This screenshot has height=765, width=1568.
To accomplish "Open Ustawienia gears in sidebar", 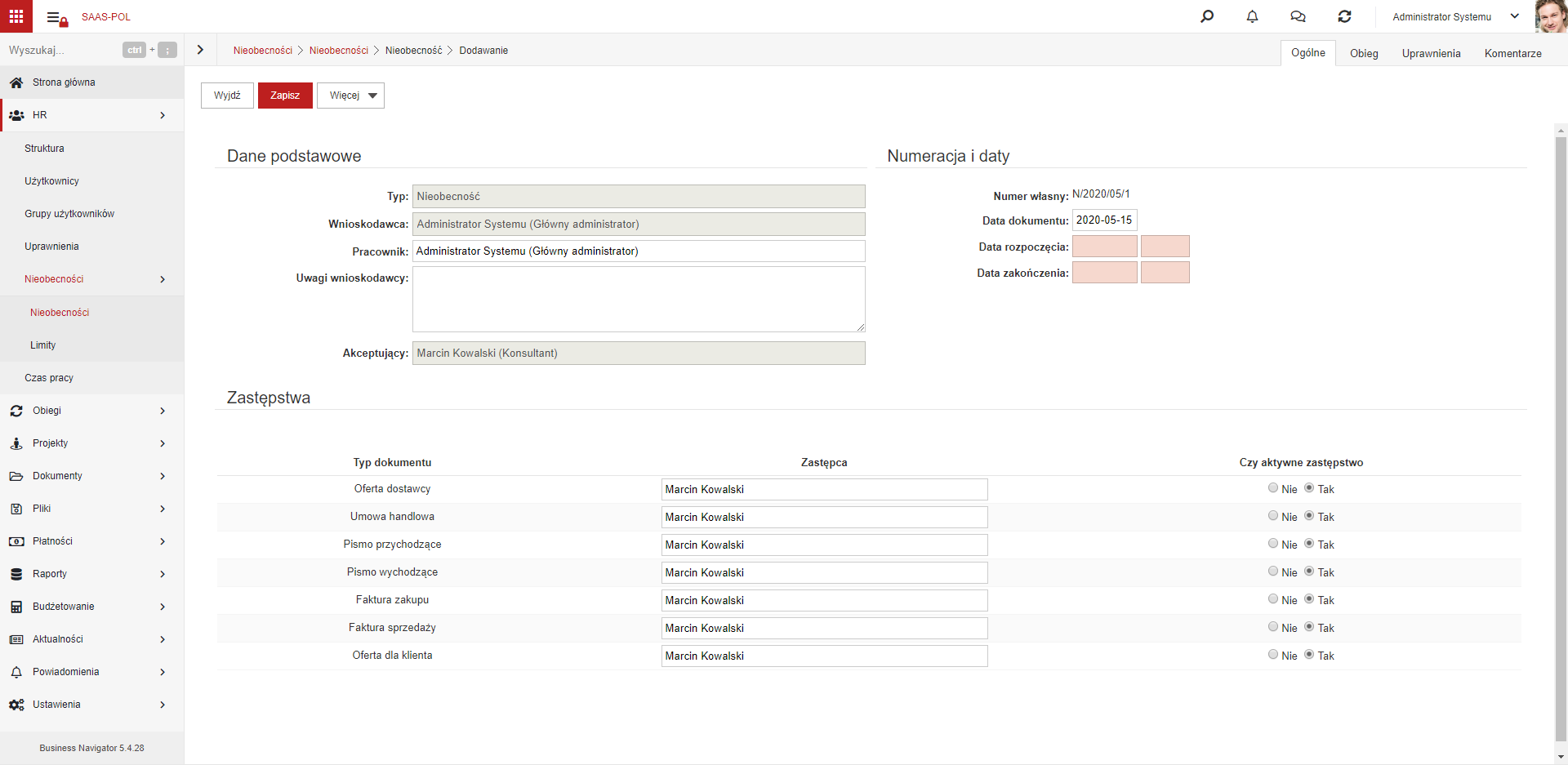I will pos(16,705).
